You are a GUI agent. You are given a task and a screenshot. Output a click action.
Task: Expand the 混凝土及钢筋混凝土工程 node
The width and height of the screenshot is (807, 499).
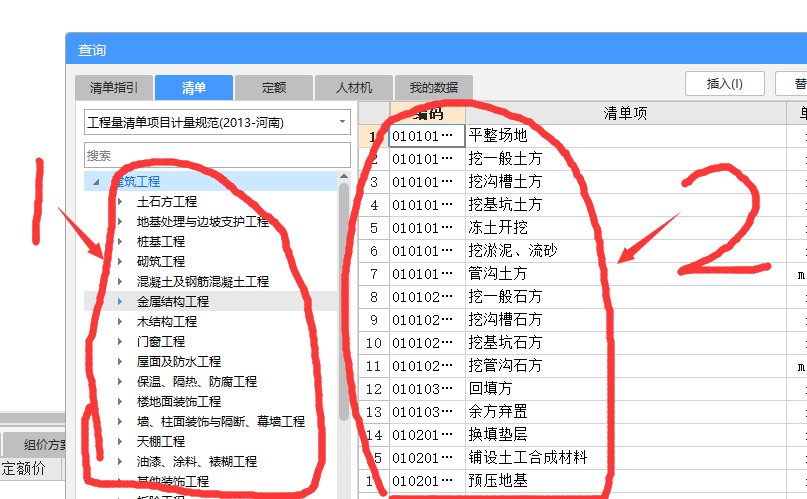coord(120,281)
